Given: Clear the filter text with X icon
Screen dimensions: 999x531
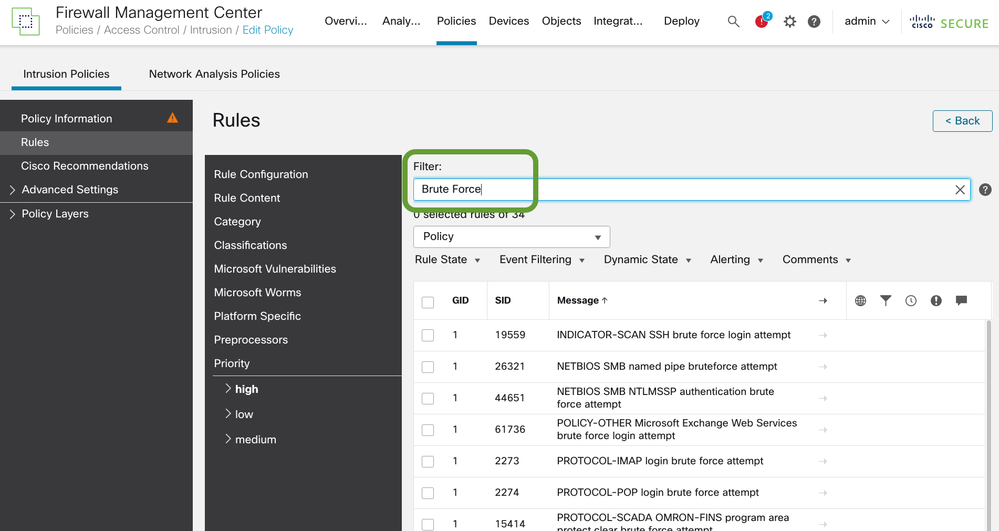Looking at the screenshot, I should pyautogui.click(x=959, y=189).
